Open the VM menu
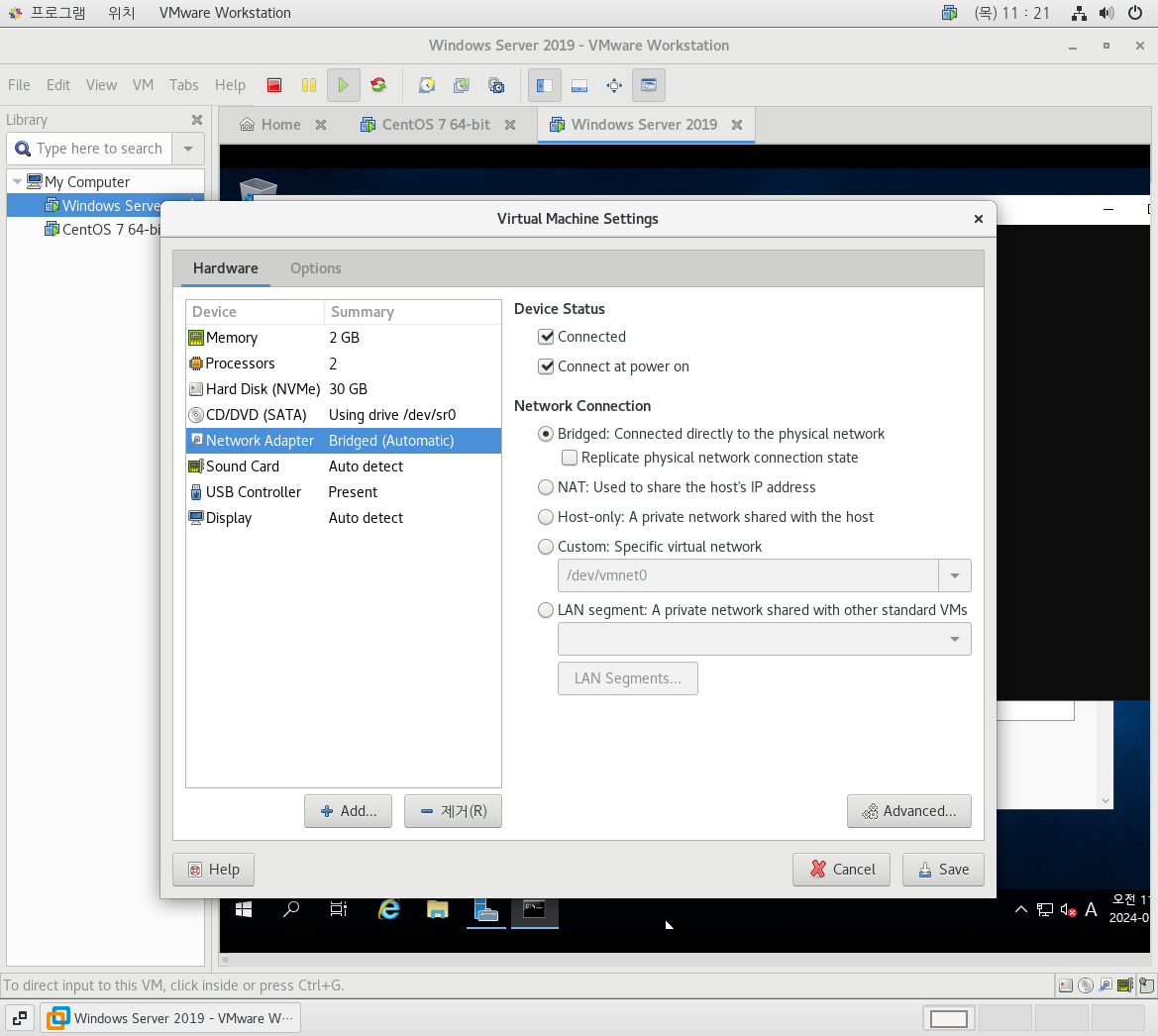This screenshot has height=1036, width=1158. [143, 85]
